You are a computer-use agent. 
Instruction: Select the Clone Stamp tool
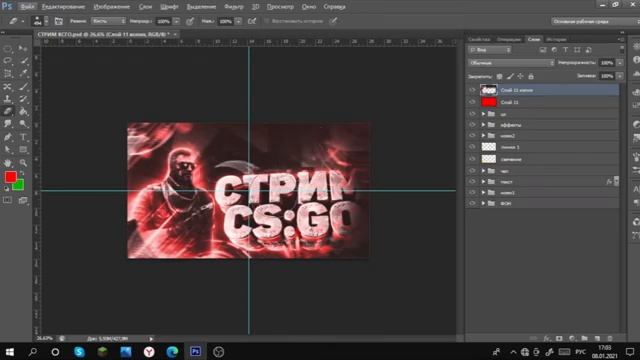(x=7, y=99)
